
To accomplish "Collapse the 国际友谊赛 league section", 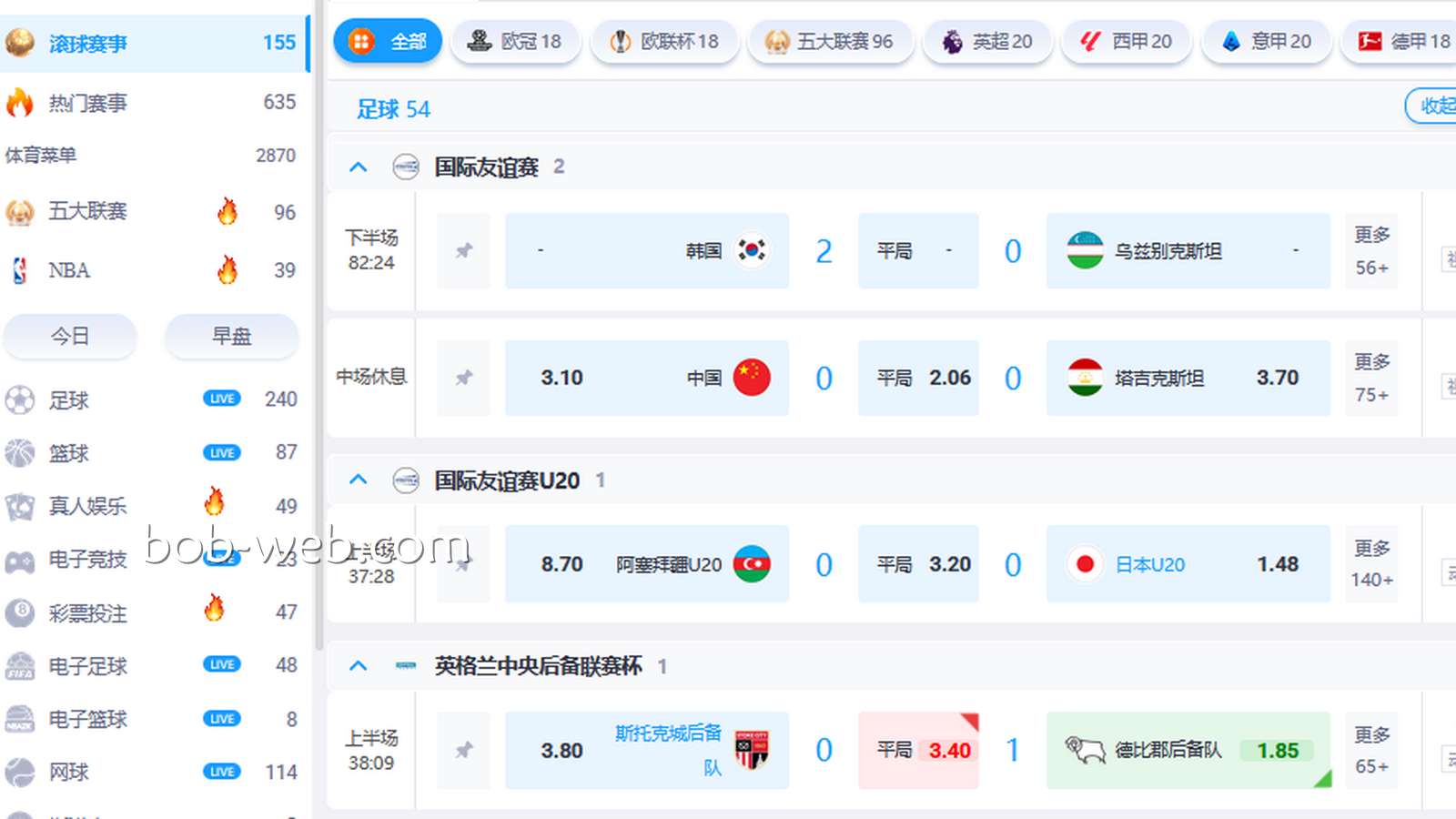I will click(x=359, y=167).
